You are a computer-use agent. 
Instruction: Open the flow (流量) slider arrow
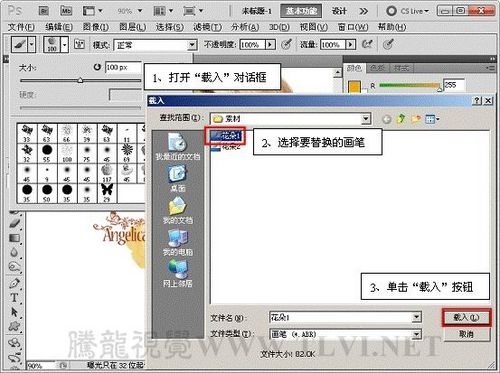[350, 45]
